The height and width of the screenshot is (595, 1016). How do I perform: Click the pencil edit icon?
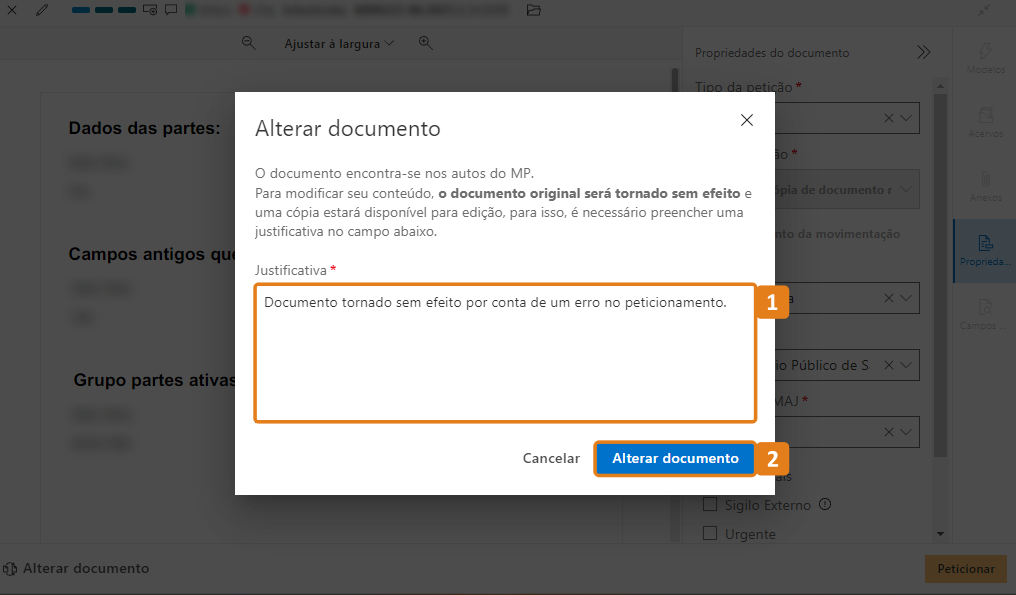[x=41, y=10]
